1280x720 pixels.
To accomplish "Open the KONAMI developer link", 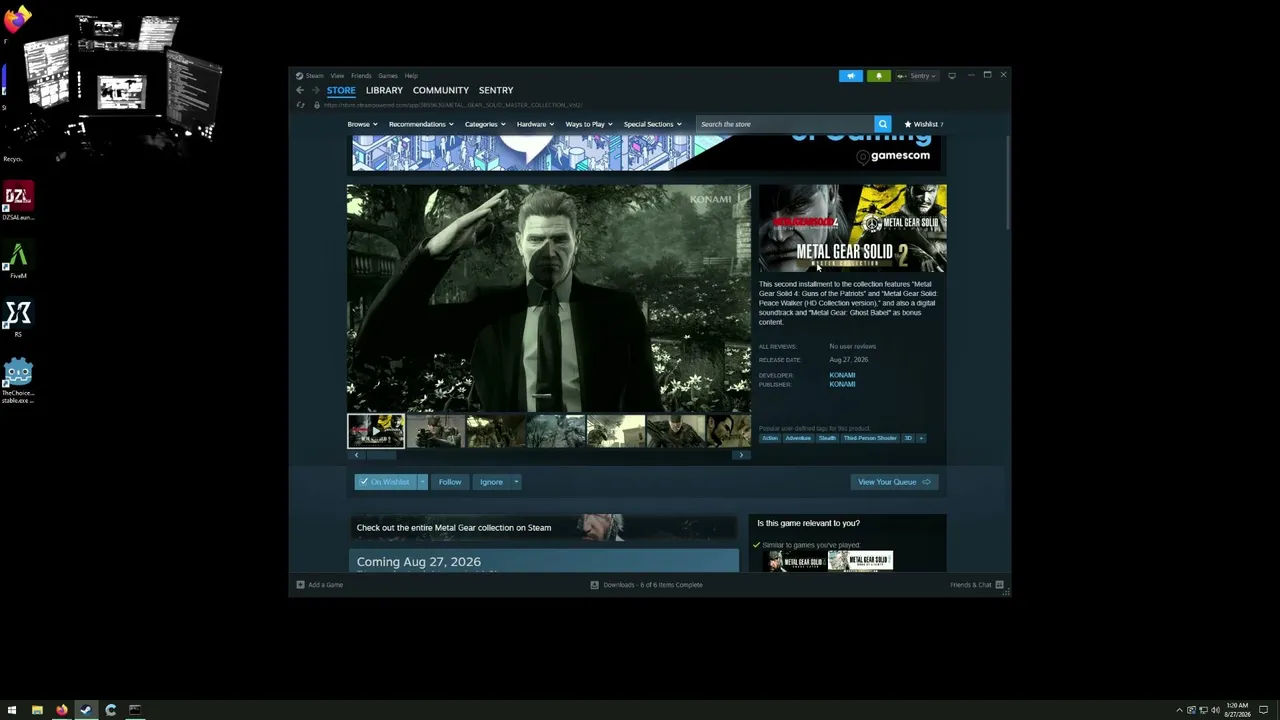I will point(842,375).
